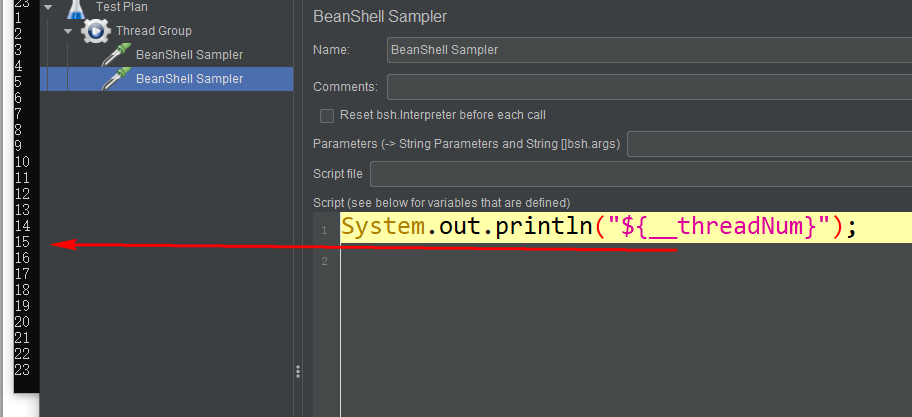
Task: Collapse the Test Plan tree node arrow
Action: [x=48, y=8]
